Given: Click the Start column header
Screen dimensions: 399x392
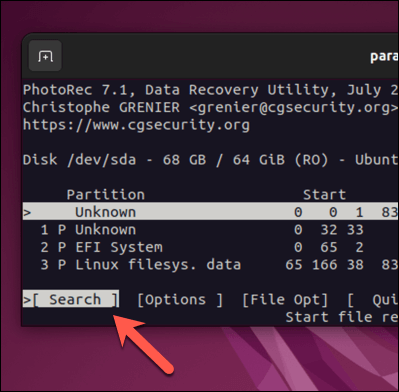Looking at the screenshot, I should pos(324,195).
